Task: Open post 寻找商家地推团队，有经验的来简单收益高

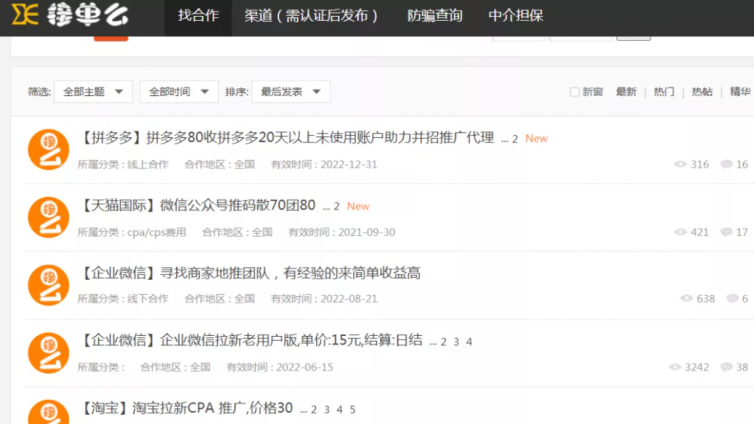Action: point(249,273)
